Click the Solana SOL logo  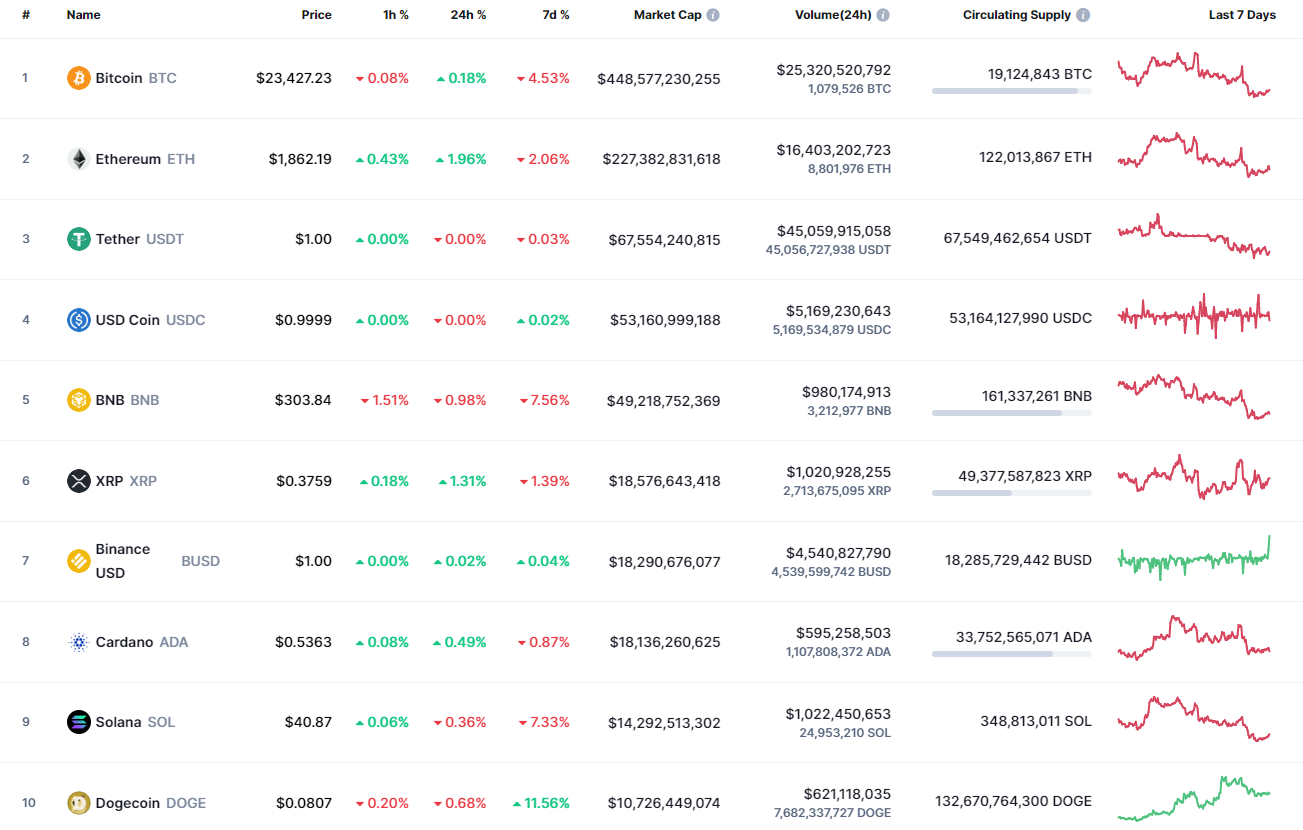tap(77, 721)
